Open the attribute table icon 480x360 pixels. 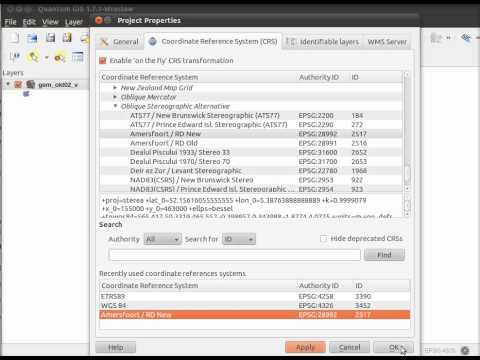(x=77, y=57)
